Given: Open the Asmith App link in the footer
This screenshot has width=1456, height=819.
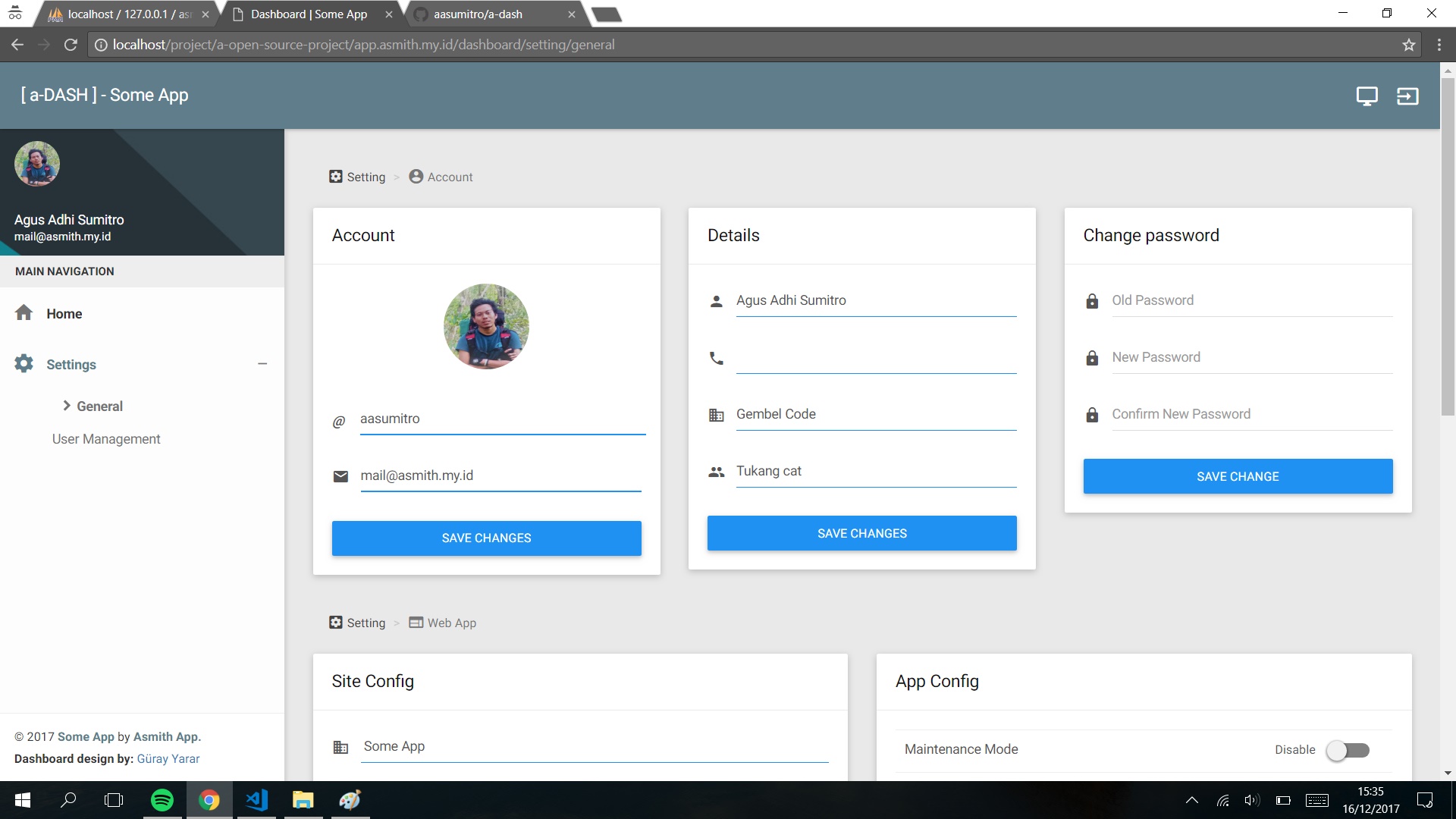Looking at the screenshot, I should tap(167, 736).
